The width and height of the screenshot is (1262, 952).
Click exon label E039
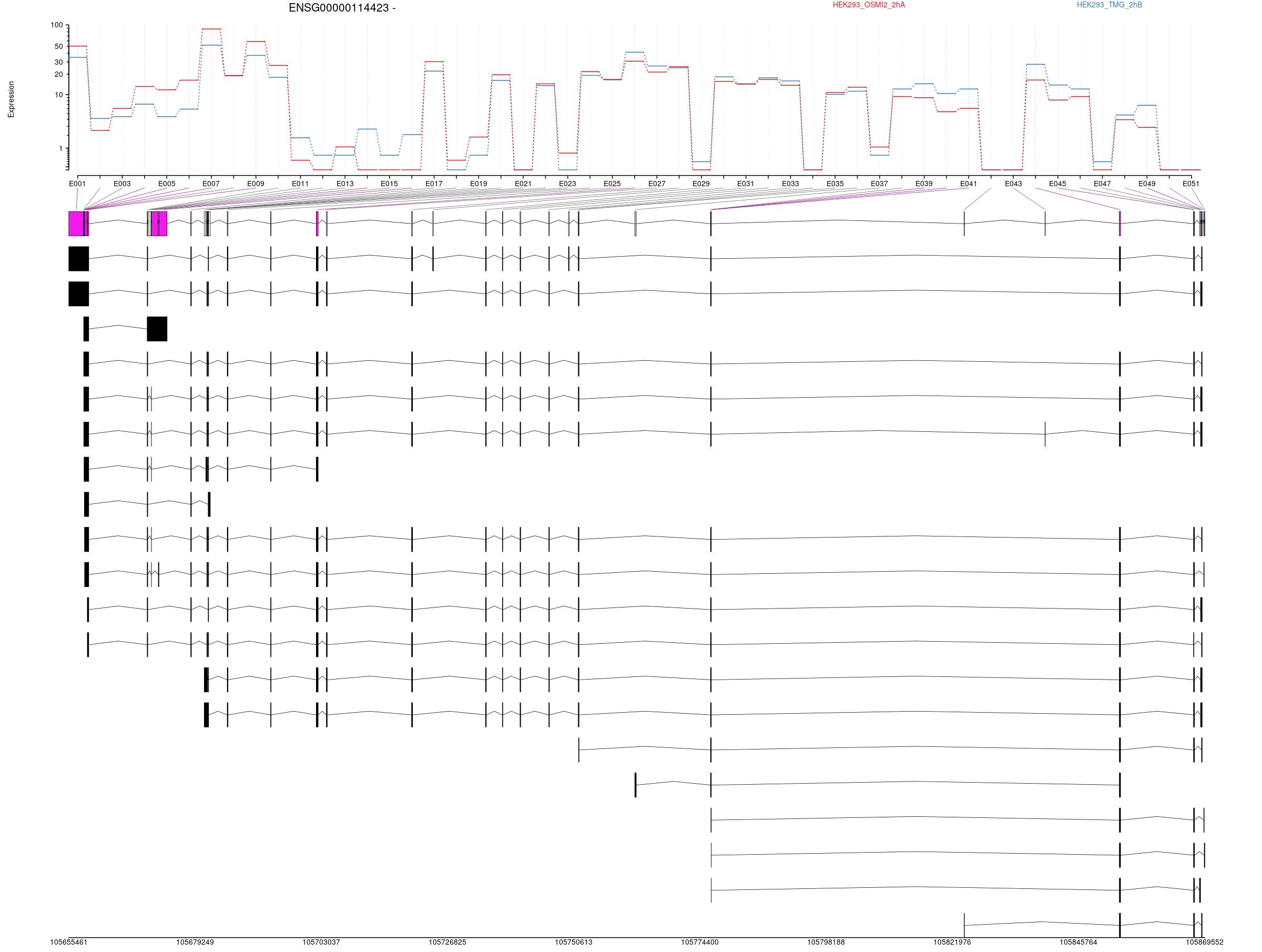pos(924,184)
